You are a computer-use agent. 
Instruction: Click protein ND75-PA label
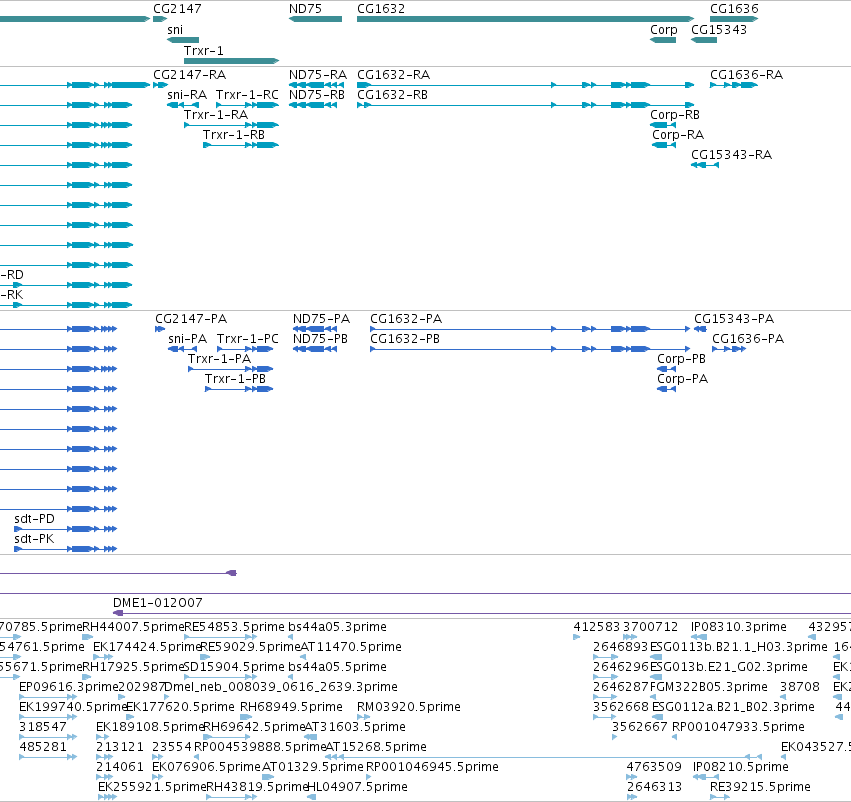pos(321,319)
